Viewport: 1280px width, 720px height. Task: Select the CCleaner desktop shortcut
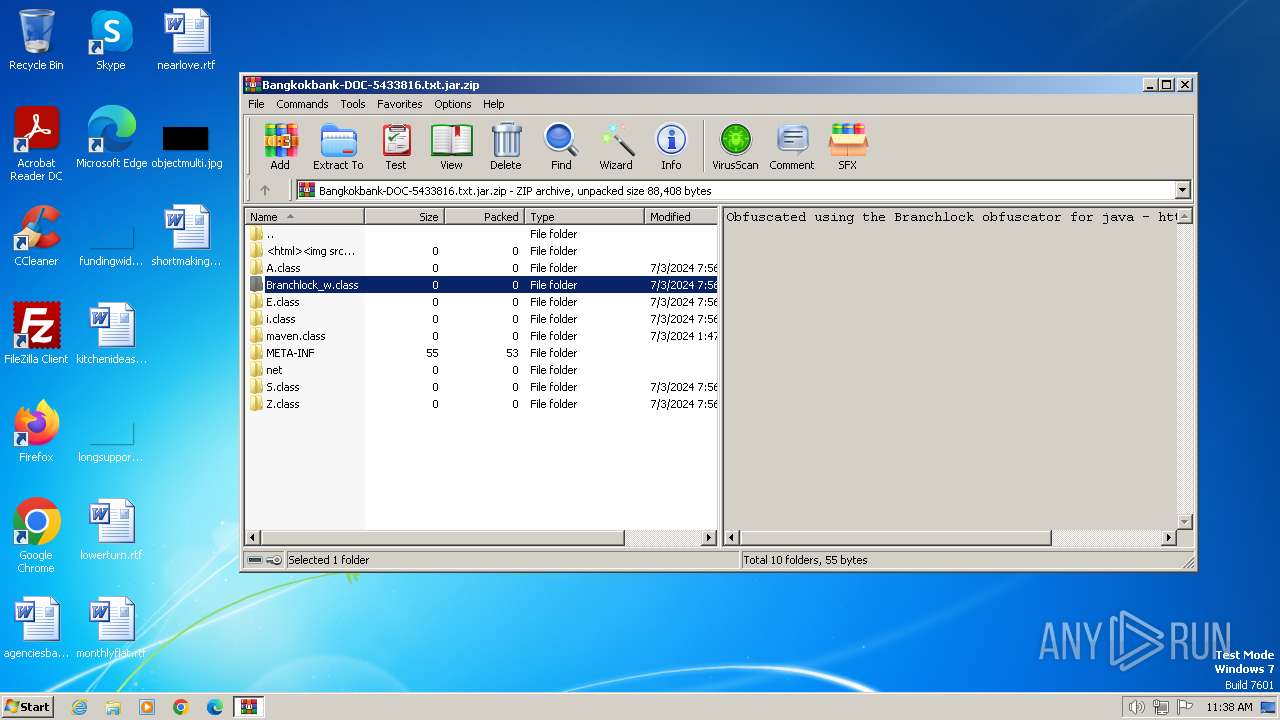[x=36, y=236]
